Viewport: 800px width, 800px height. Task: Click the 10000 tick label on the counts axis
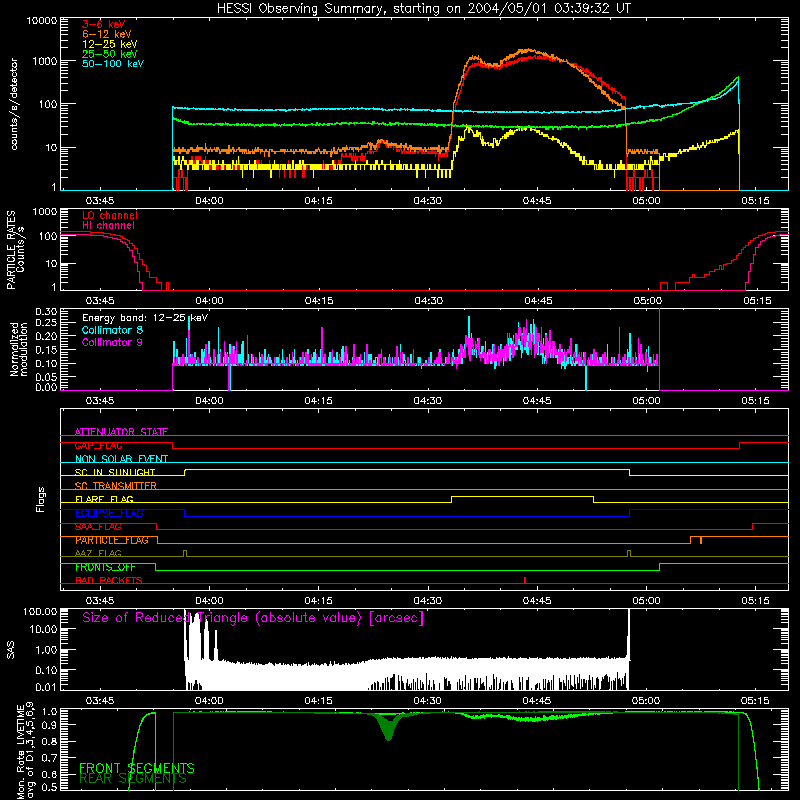click(41, 21)
